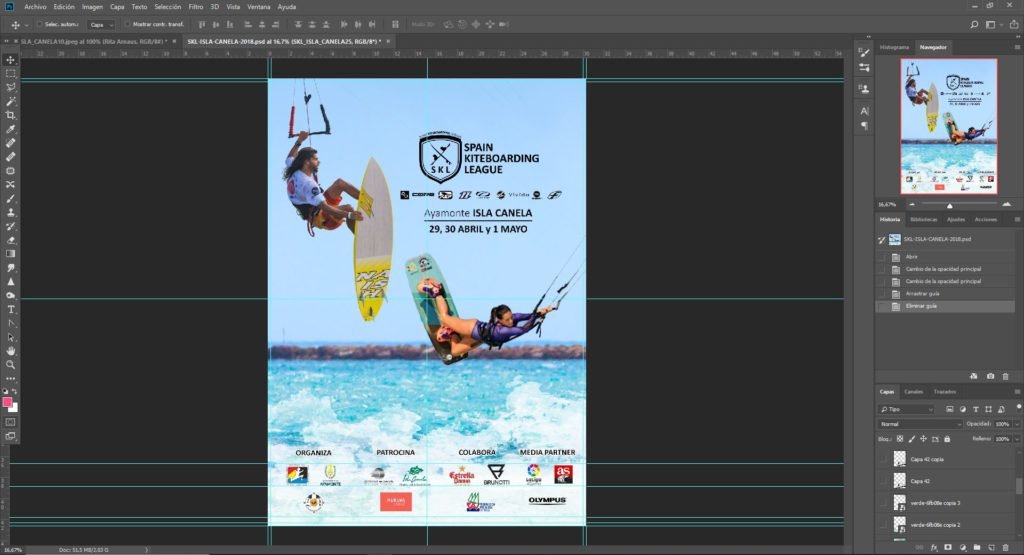
Task: Open the workspace switcher icon dropdown
Action: [993, 25]
